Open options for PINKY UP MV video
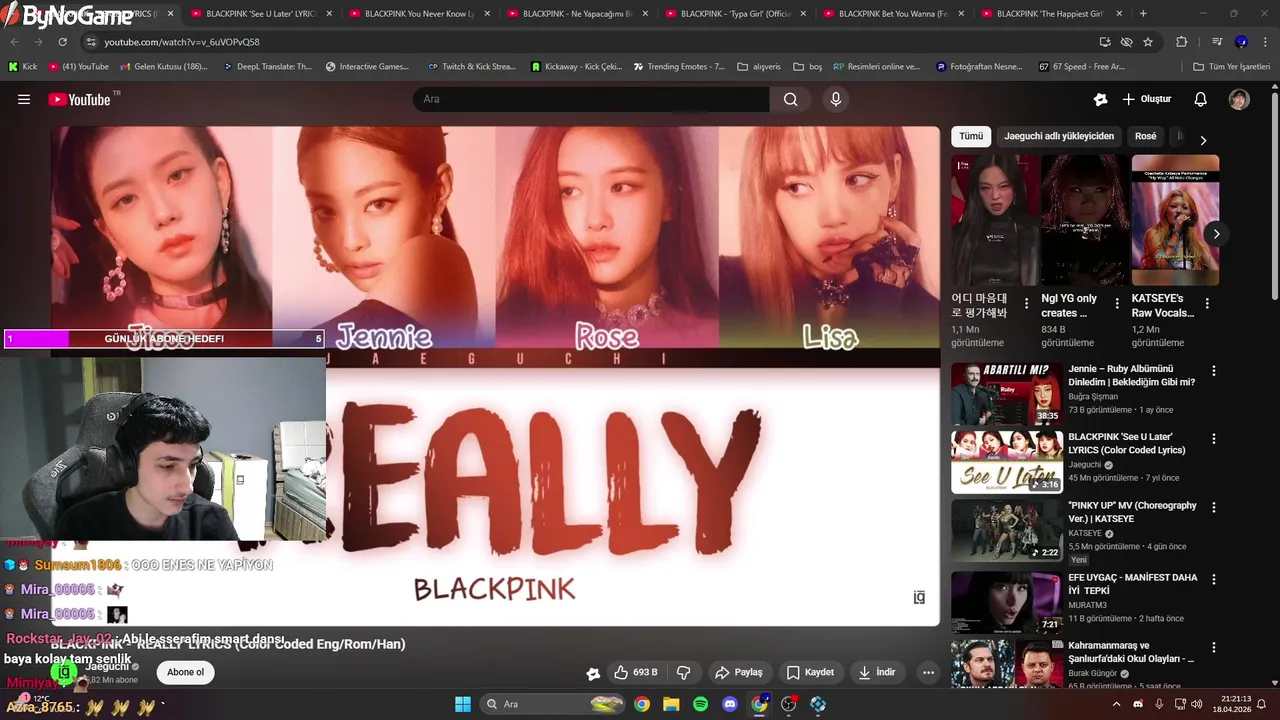 point(1214,508)
